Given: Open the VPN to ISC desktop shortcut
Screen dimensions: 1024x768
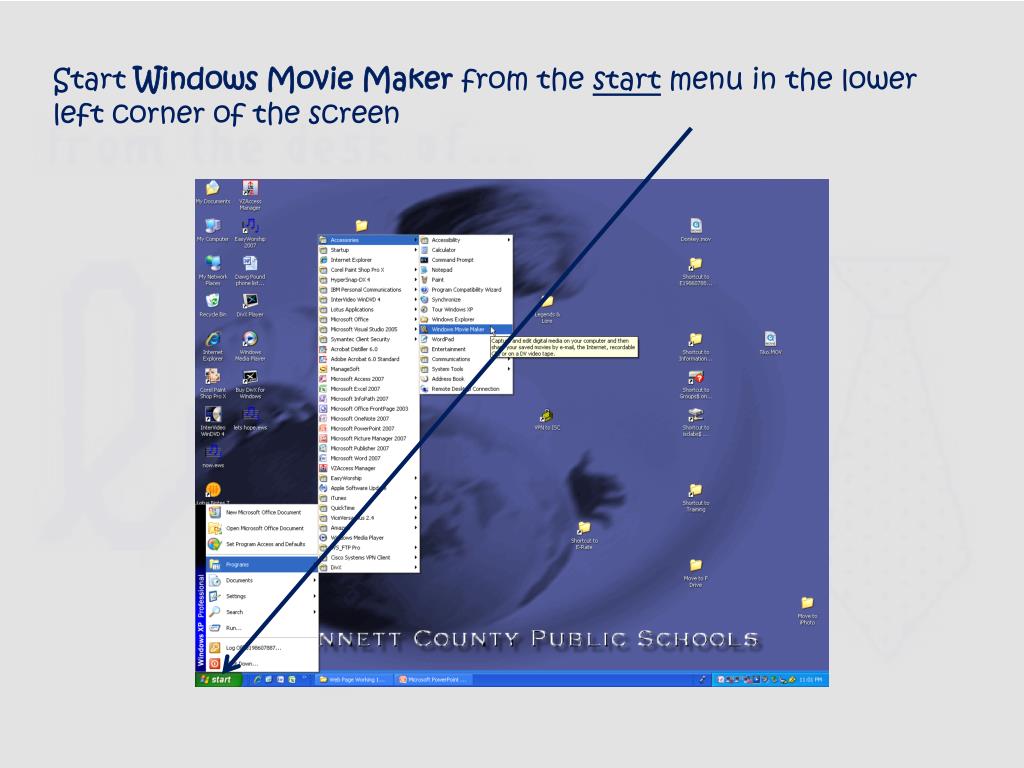Looking at the screenshot, I should pyautogui.click(x=547, y=419).
